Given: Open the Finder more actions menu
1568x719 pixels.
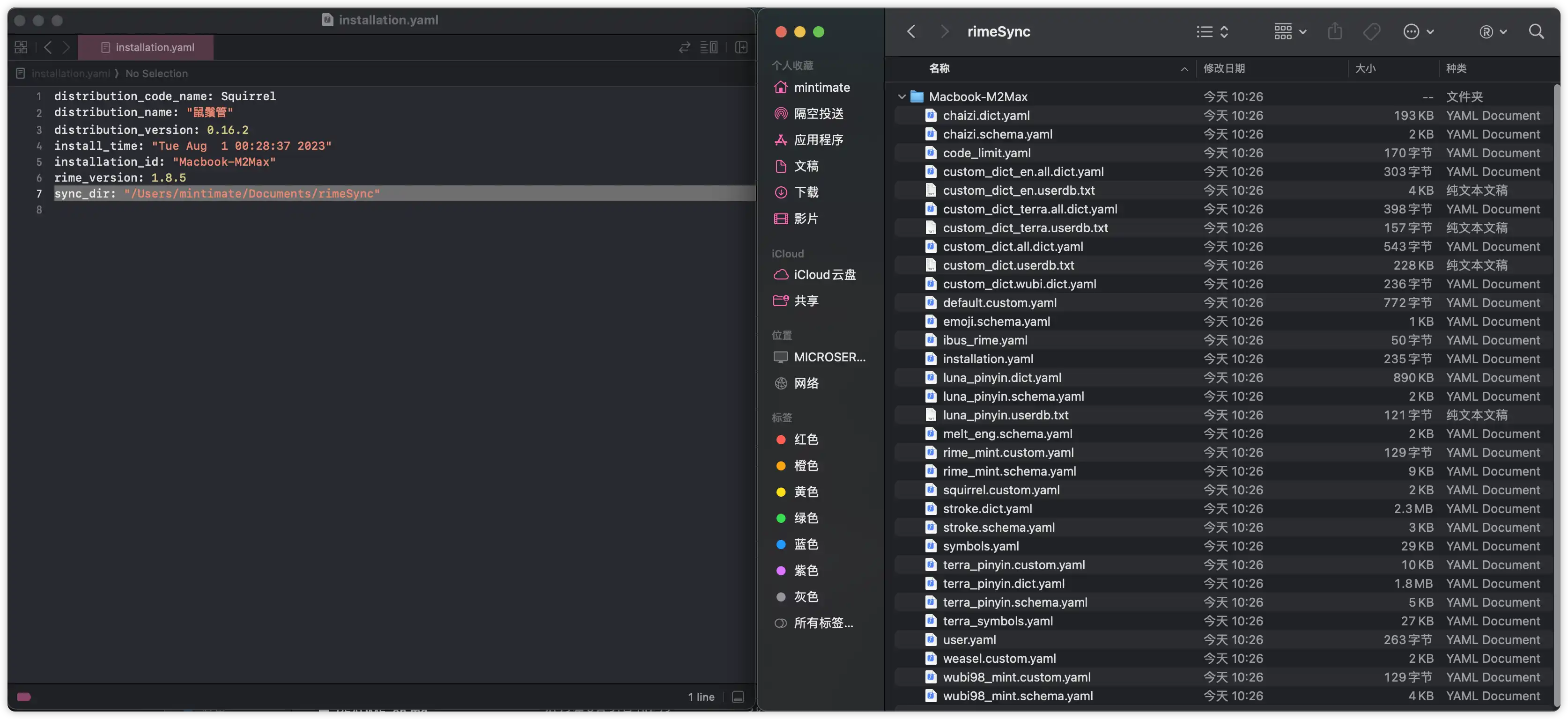Looking at the screenshot, I should click(x=1418, y=32).
